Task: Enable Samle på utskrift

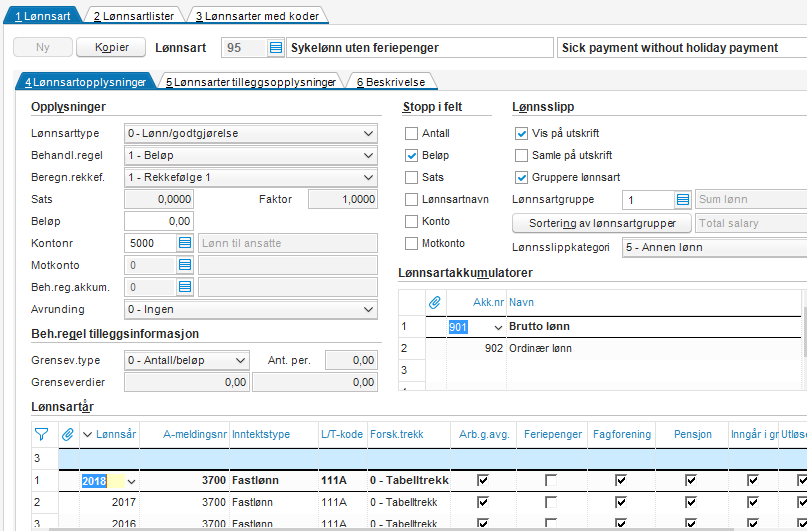Action: [x=521, y=155]
